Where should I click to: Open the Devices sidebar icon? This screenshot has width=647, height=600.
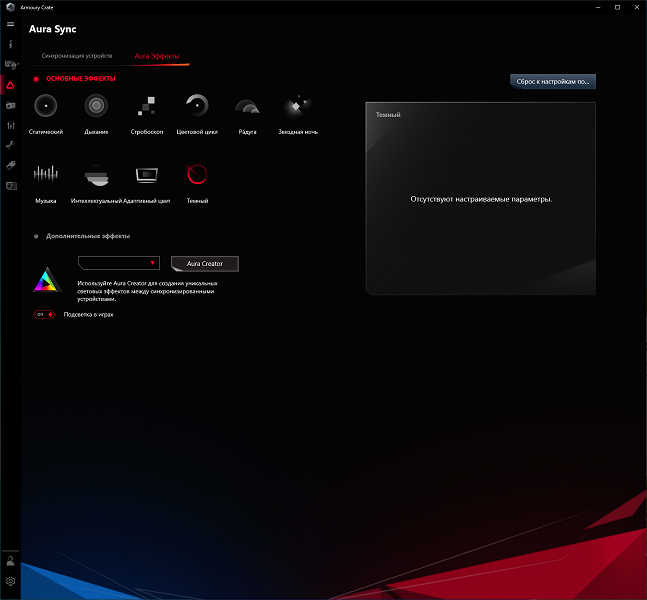click(10, 64)
